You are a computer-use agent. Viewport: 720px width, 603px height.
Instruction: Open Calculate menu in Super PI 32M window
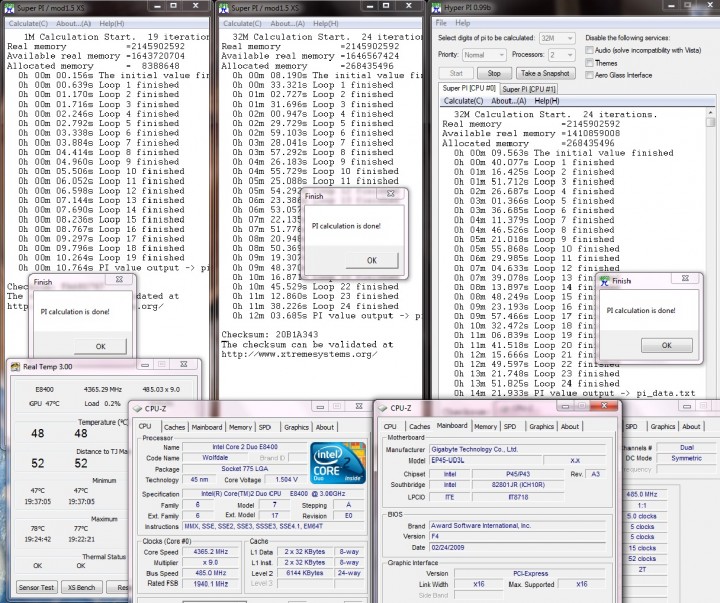tap(242, 23)
